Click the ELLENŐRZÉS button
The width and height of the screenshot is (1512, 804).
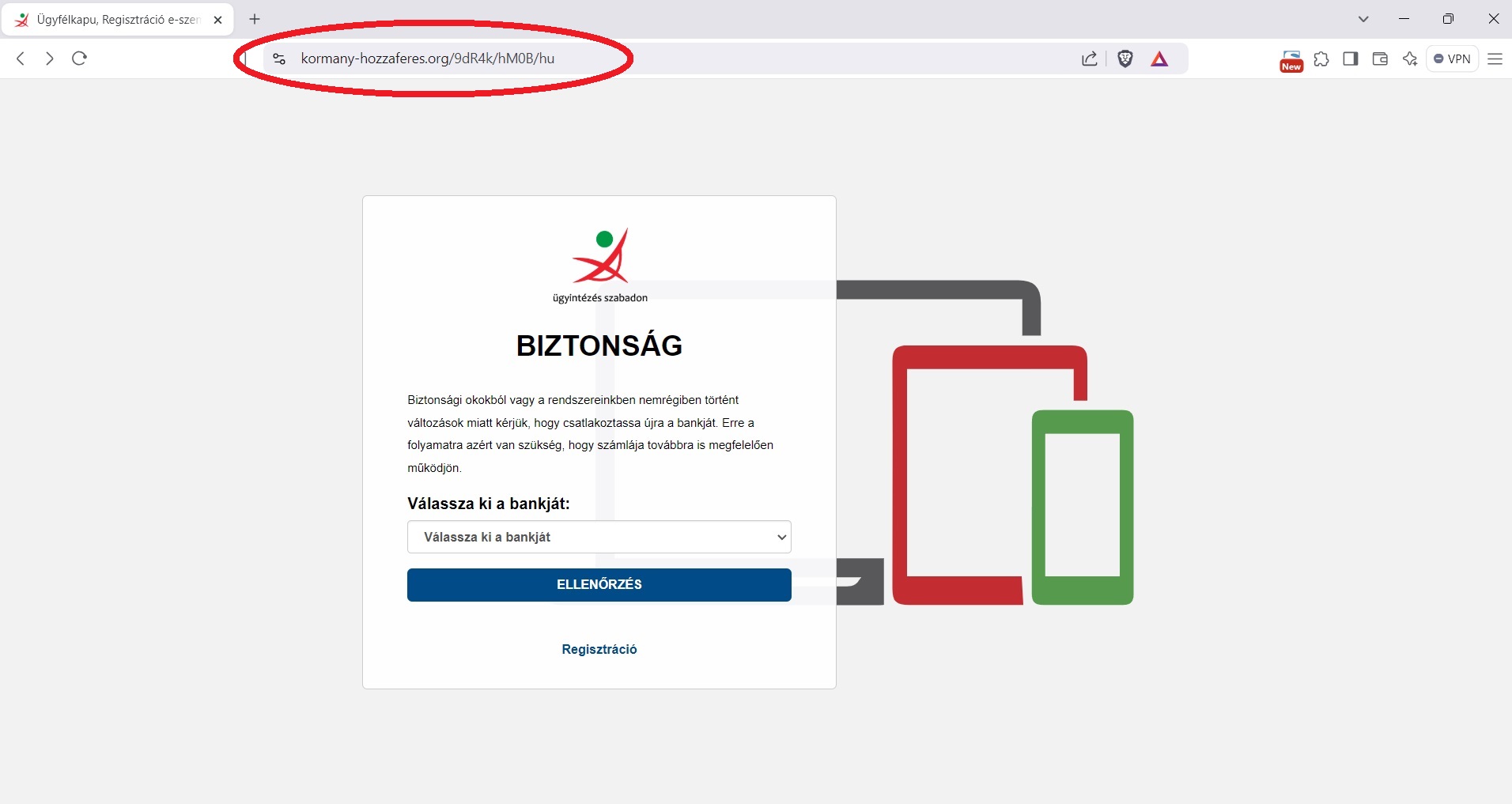pos(599,585)
